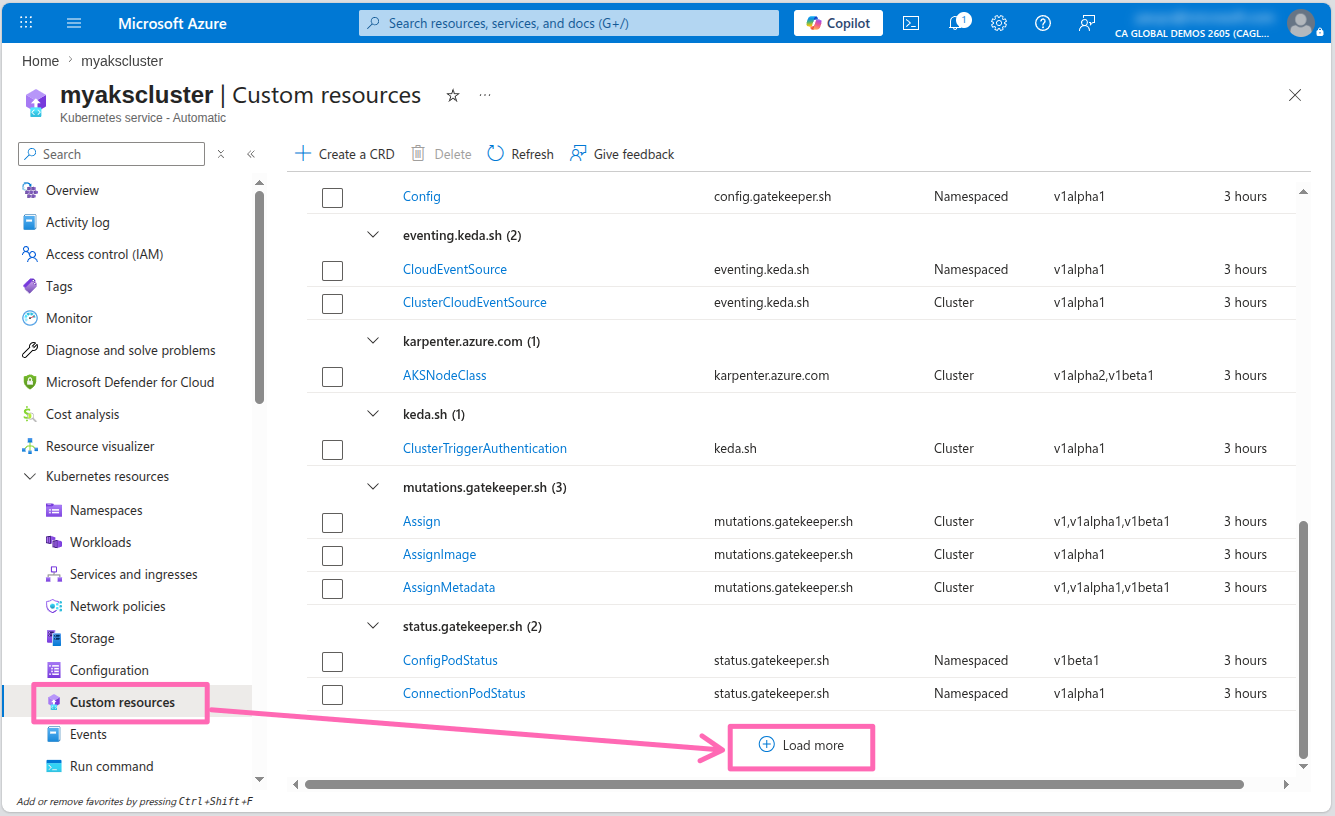Click the Access control (IAM) icon
This screenshot has height=816, width=1335.
pyautogui.click(x=29, y=254)
